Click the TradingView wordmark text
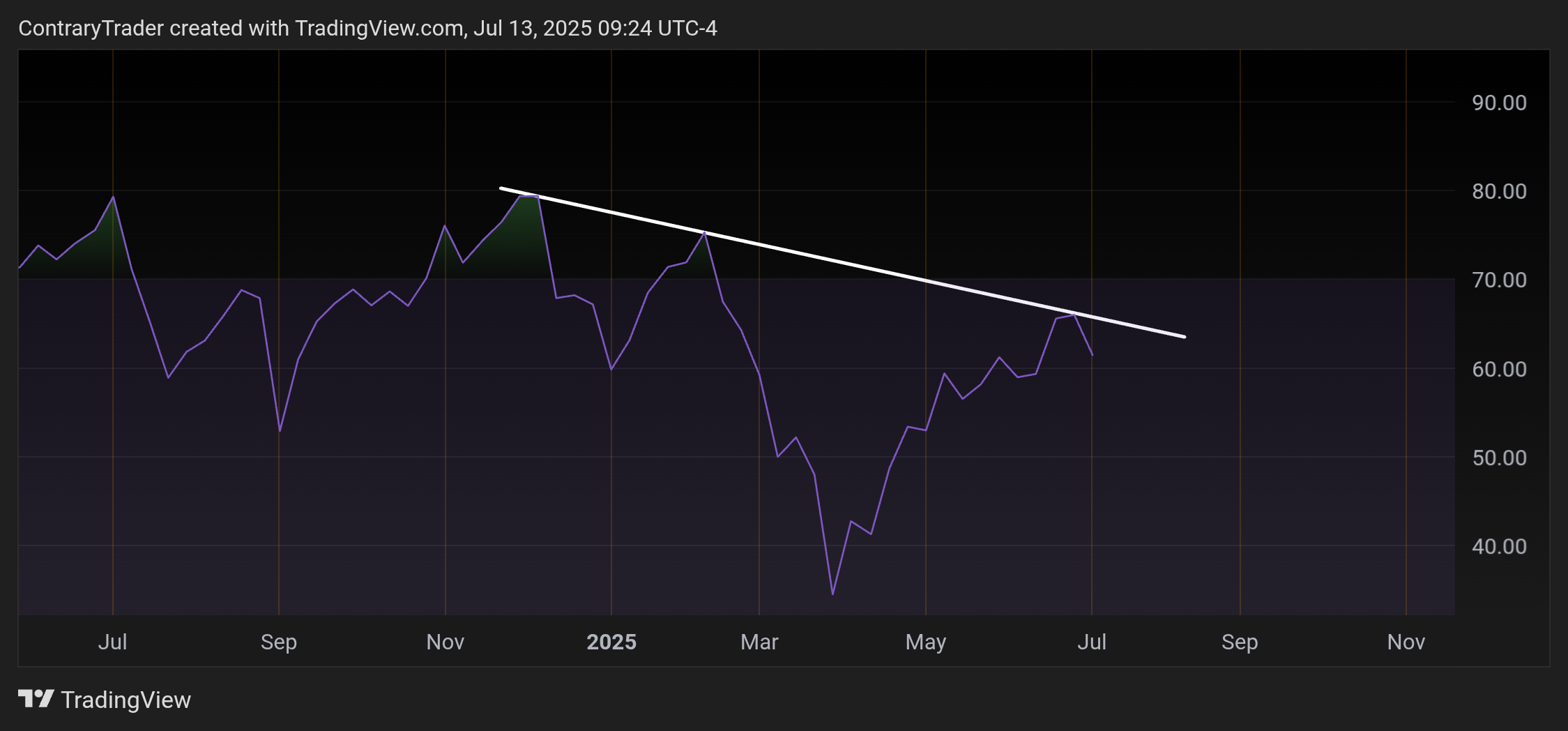This screenshot has width=1568, height=731. tap(126, 700)
